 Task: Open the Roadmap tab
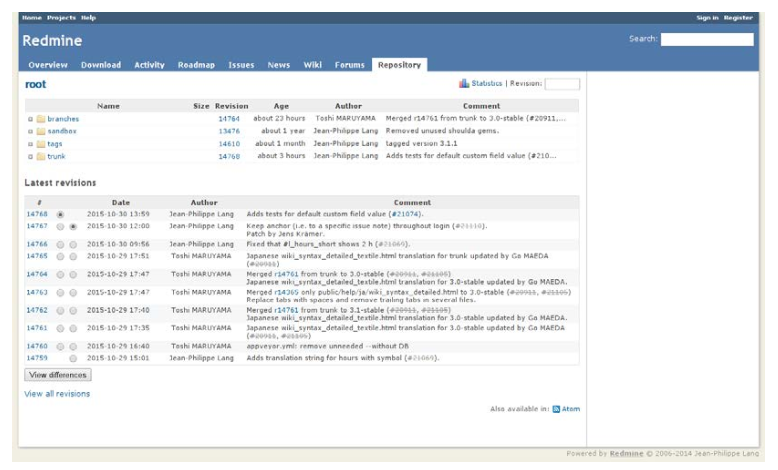196,65
